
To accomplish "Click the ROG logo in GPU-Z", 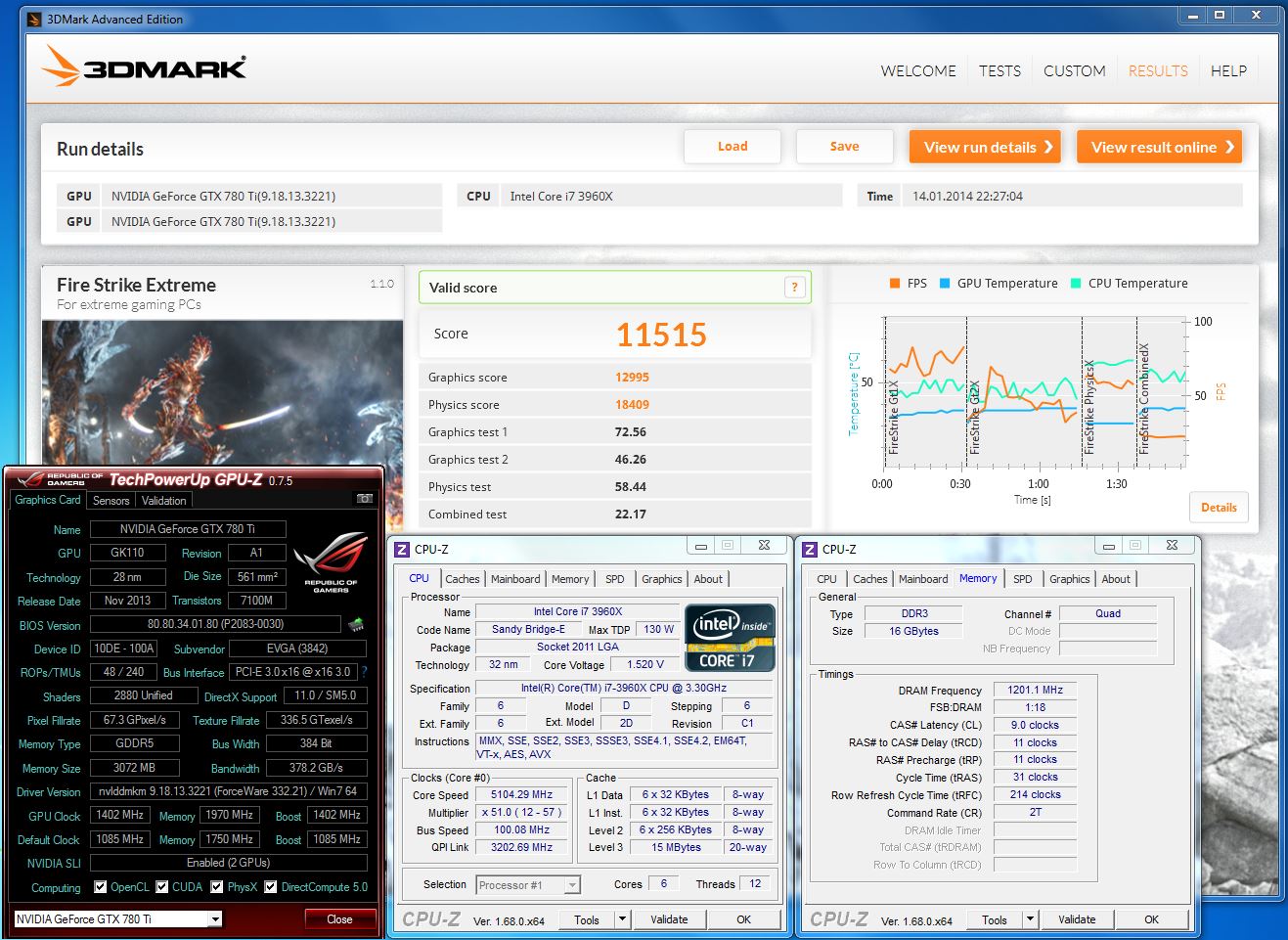I will [331, 562].
